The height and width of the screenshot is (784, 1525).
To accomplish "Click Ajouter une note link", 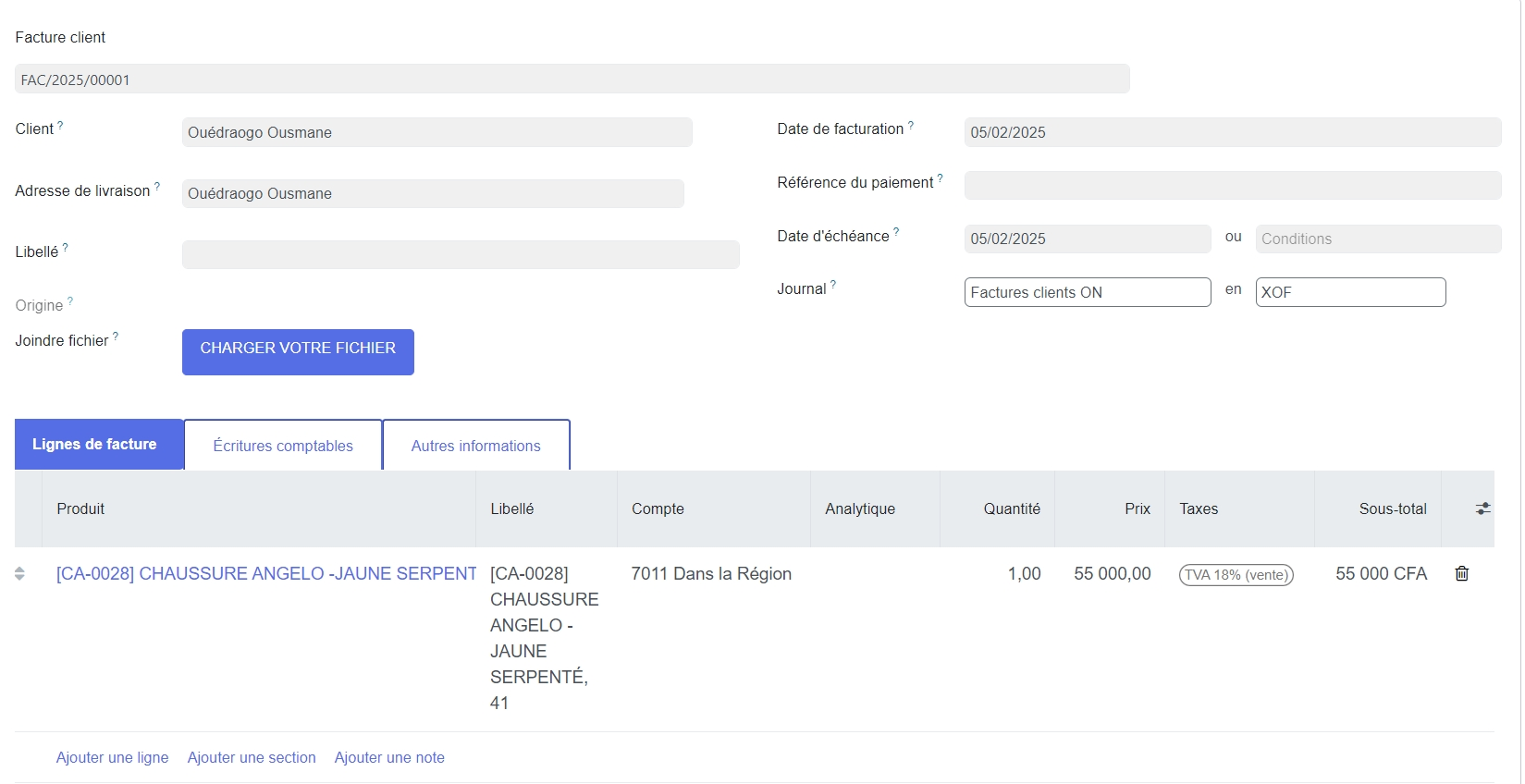I will point(389,757).
